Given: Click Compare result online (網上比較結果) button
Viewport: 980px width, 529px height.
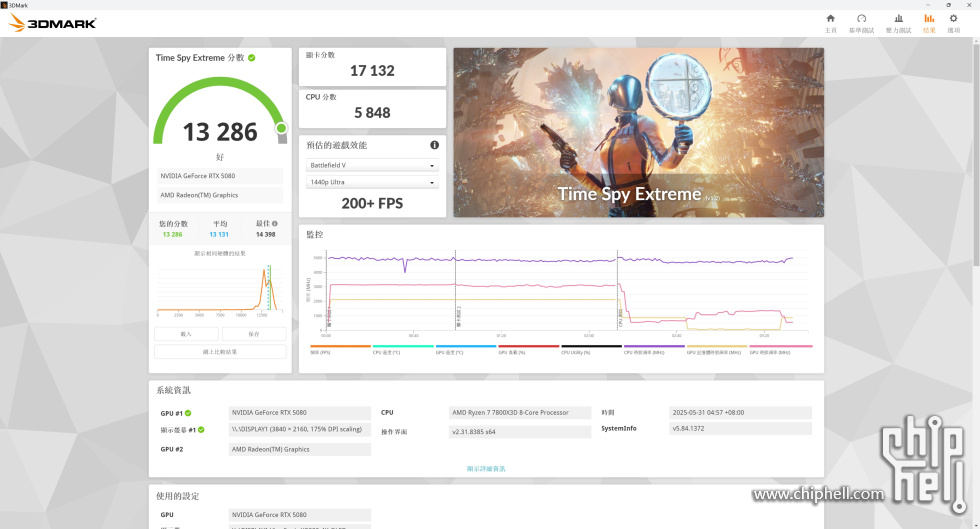Looking at the screenshot, I should (x=220, y=351).
